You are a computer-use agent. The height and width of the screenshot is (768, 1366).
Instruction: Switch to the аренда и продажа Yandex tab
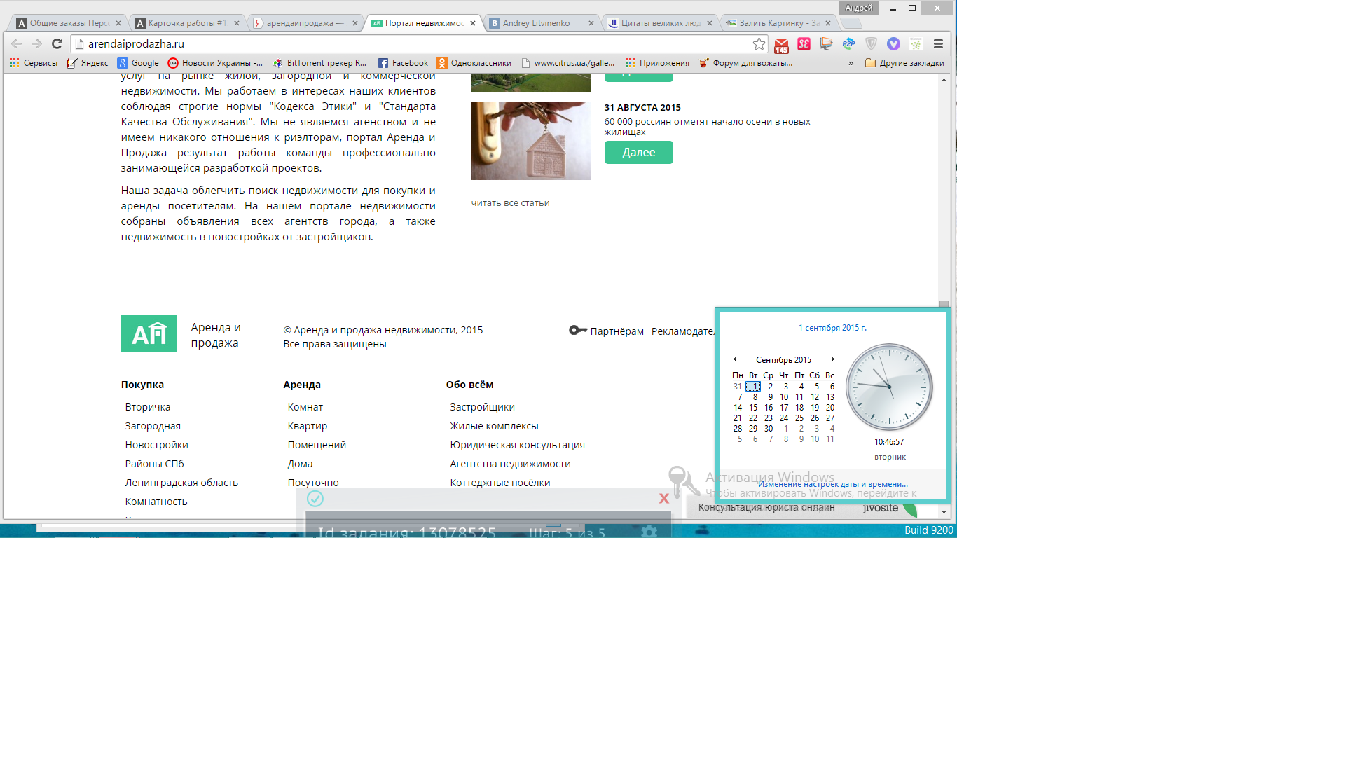pyautogui.click(x=305, y=21)
